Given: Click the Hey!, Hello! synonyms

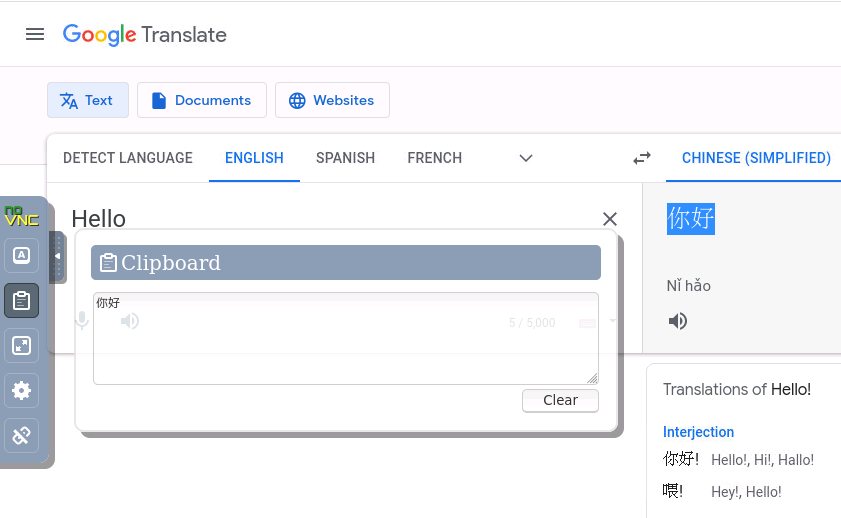Looking at the screenshot, I should (746, 492).
